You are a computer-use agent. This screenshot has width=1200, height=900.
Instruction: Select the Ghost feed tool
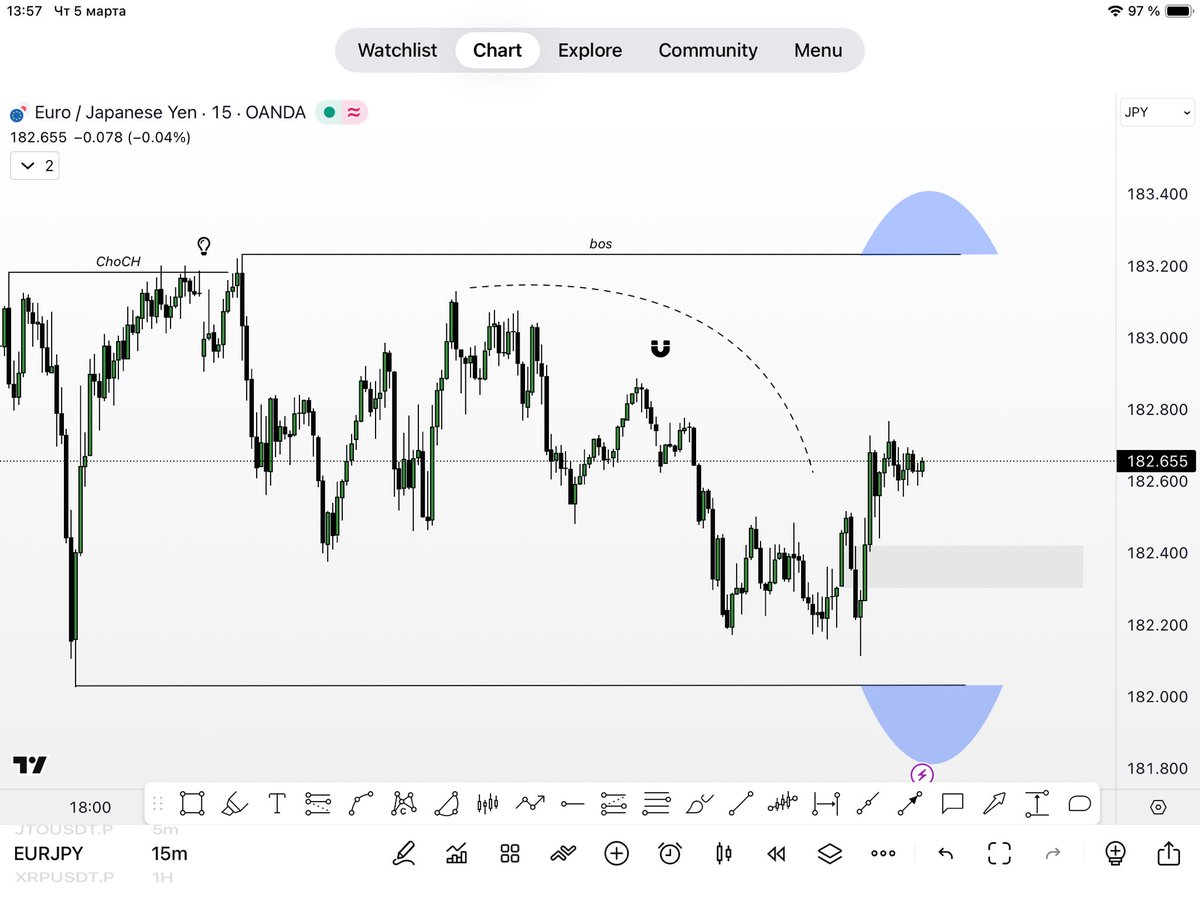click(x=783, y=803)
